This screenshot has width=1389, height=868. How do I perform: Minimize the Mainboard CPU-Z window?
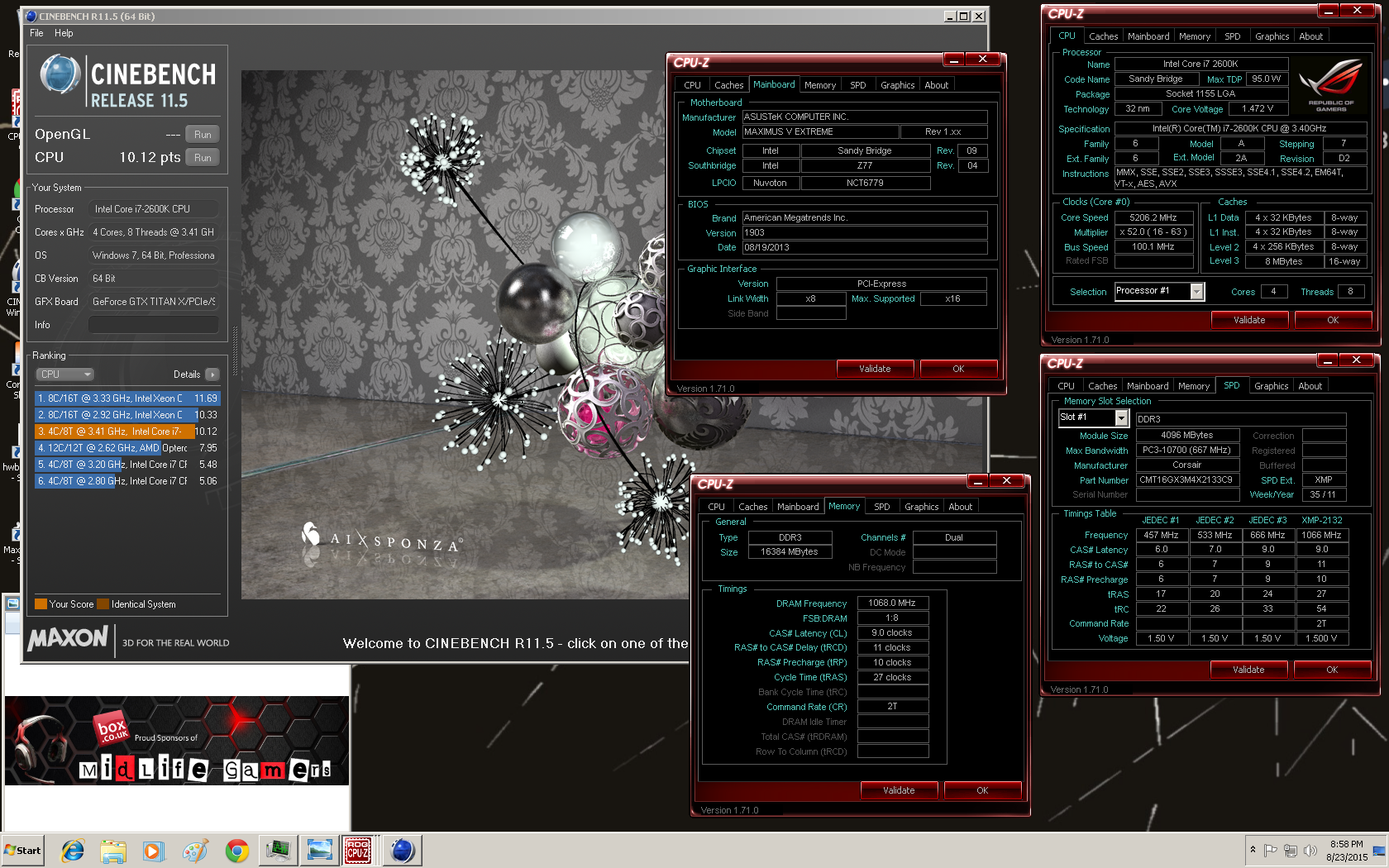953,60
